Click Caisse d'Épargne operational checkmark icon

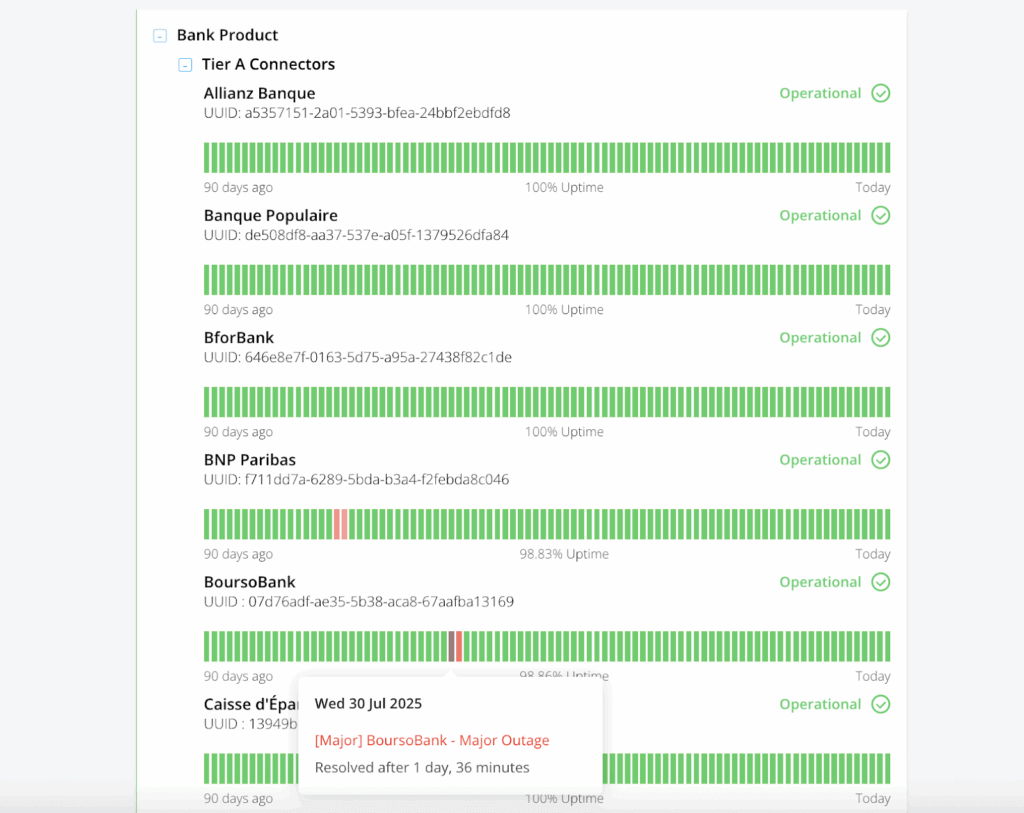tap(880, 704)
